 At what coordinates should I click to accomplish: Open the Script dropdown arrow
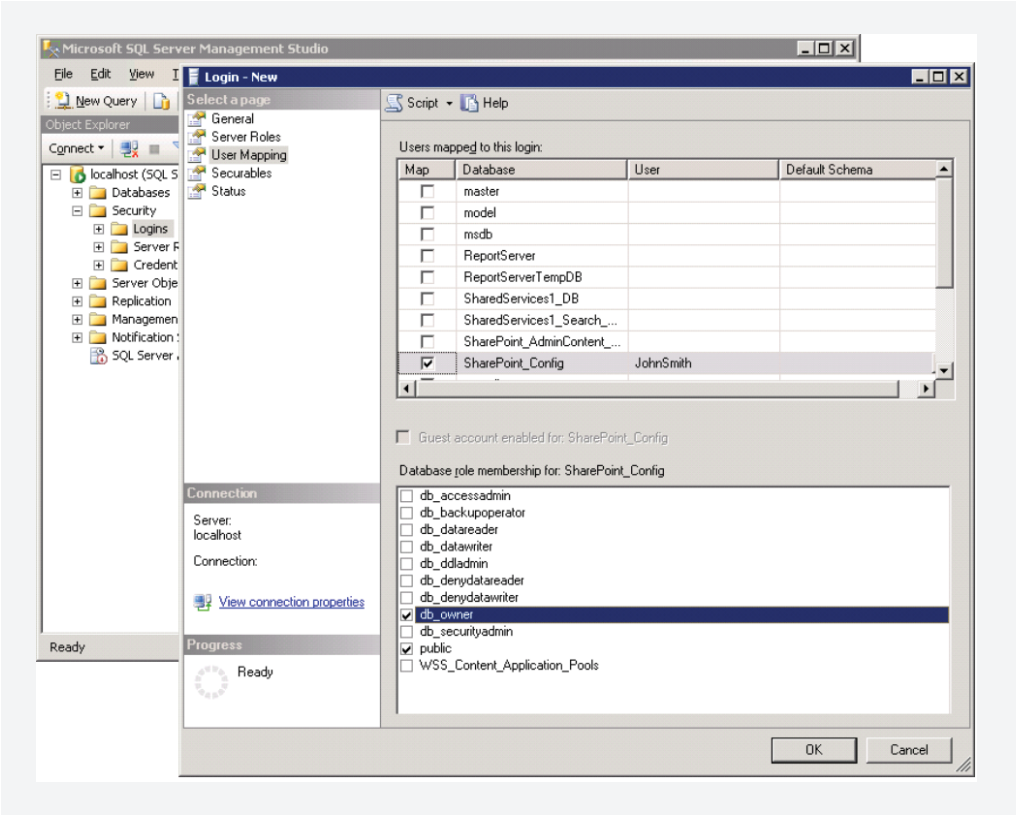(x=449, y=104)
